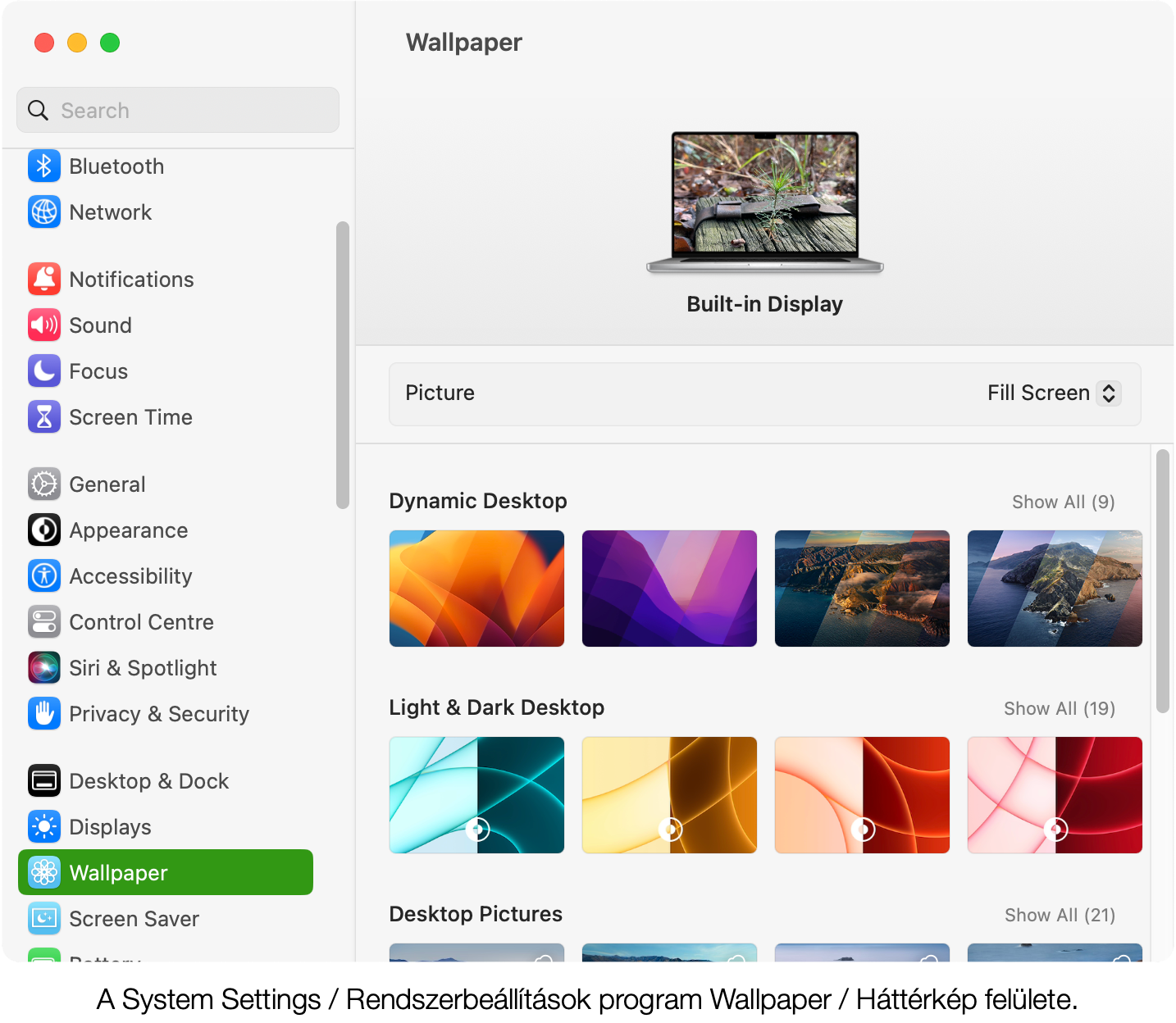The image size is (1176, 1023).
Task: Click the General gear icon
Action: 44,484
